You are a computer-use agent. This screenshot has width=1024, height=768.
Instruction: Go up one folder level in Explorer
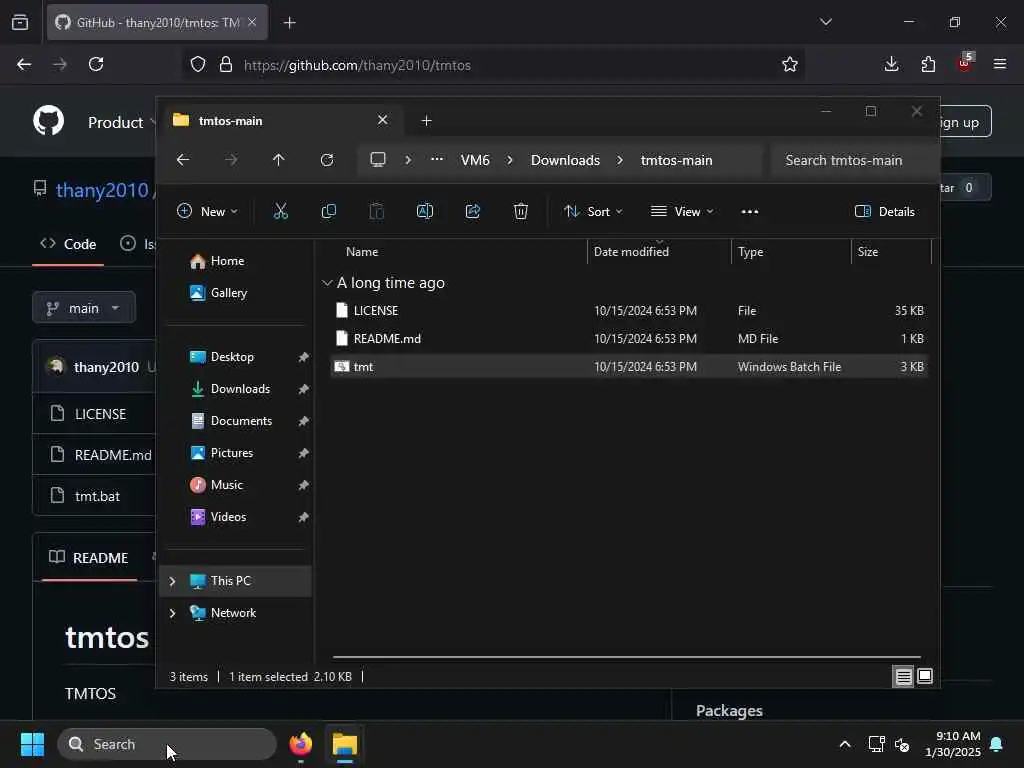[x=279, y=159]
